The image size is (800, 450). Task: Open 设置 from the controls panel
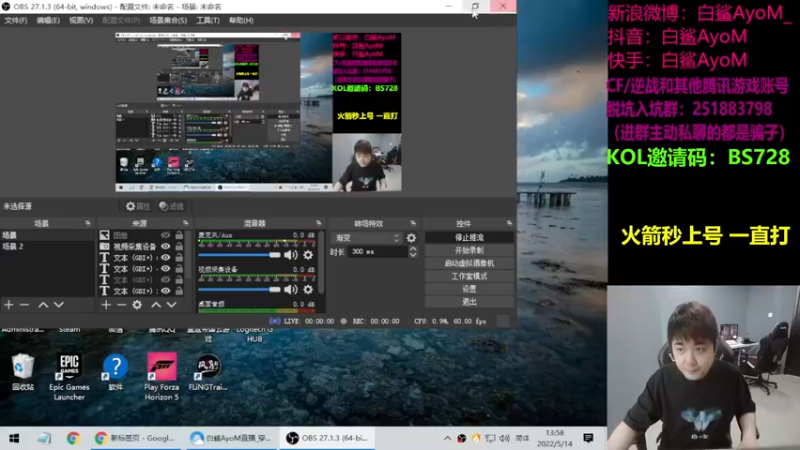coord(469,289)
